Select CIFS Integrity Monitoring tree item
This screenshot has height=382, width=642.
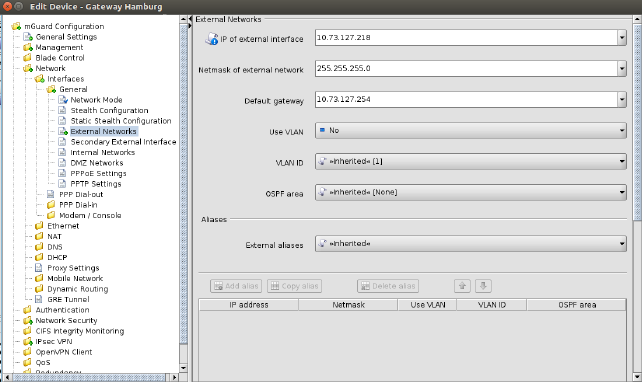(79, 331)
